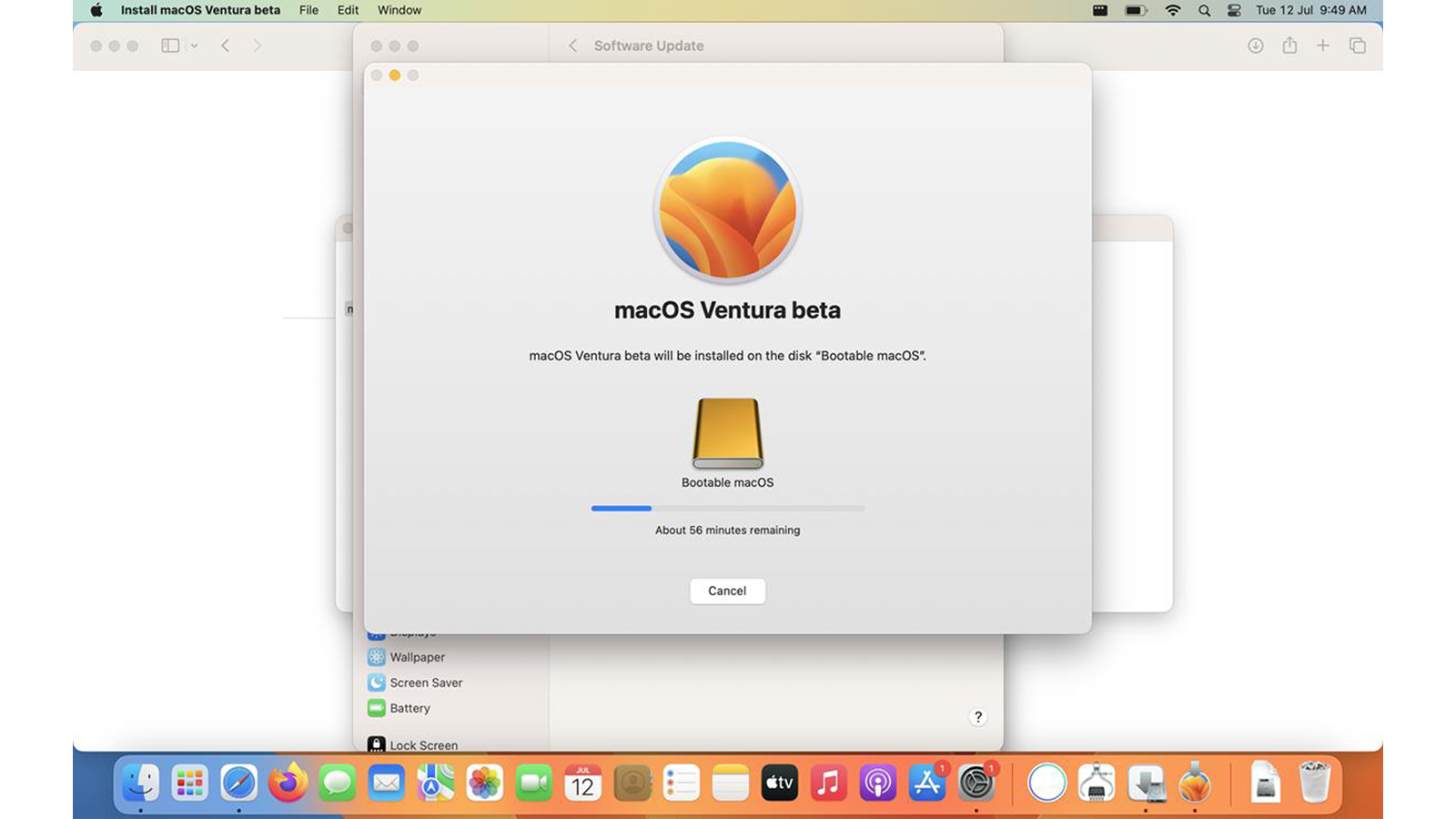Expand the Safari sidebar options chevron

click(194, 45)
